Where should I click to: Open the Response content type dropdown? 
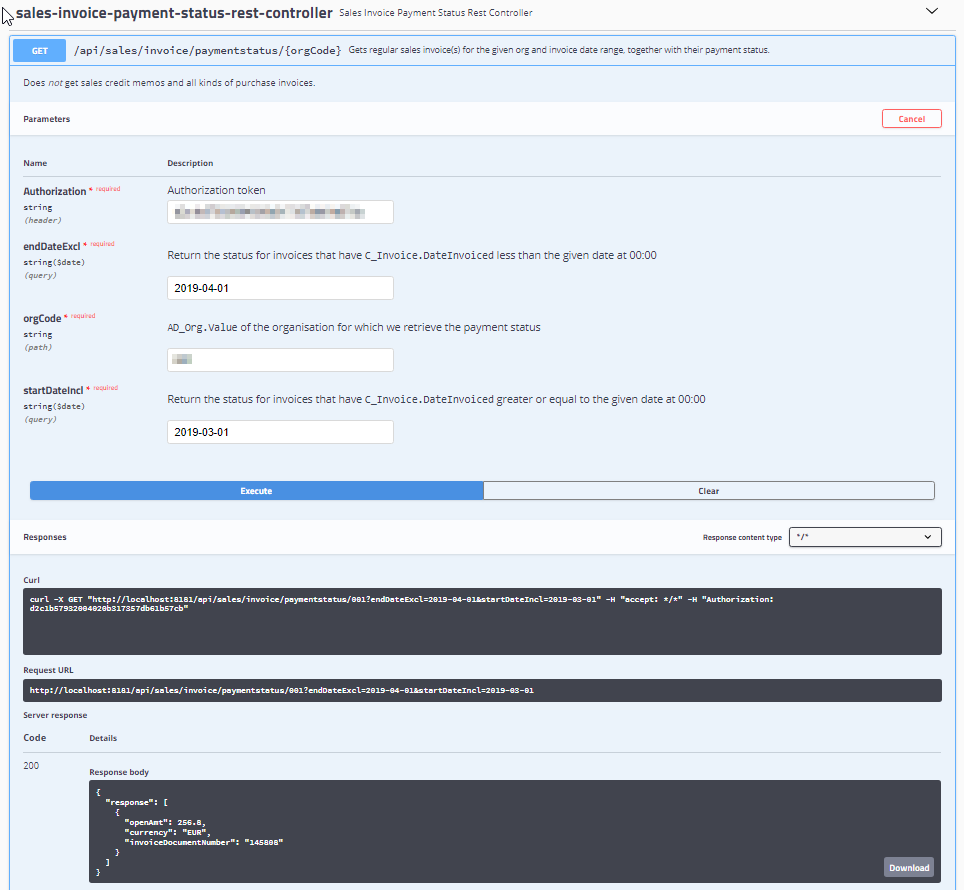pos(864,537)
